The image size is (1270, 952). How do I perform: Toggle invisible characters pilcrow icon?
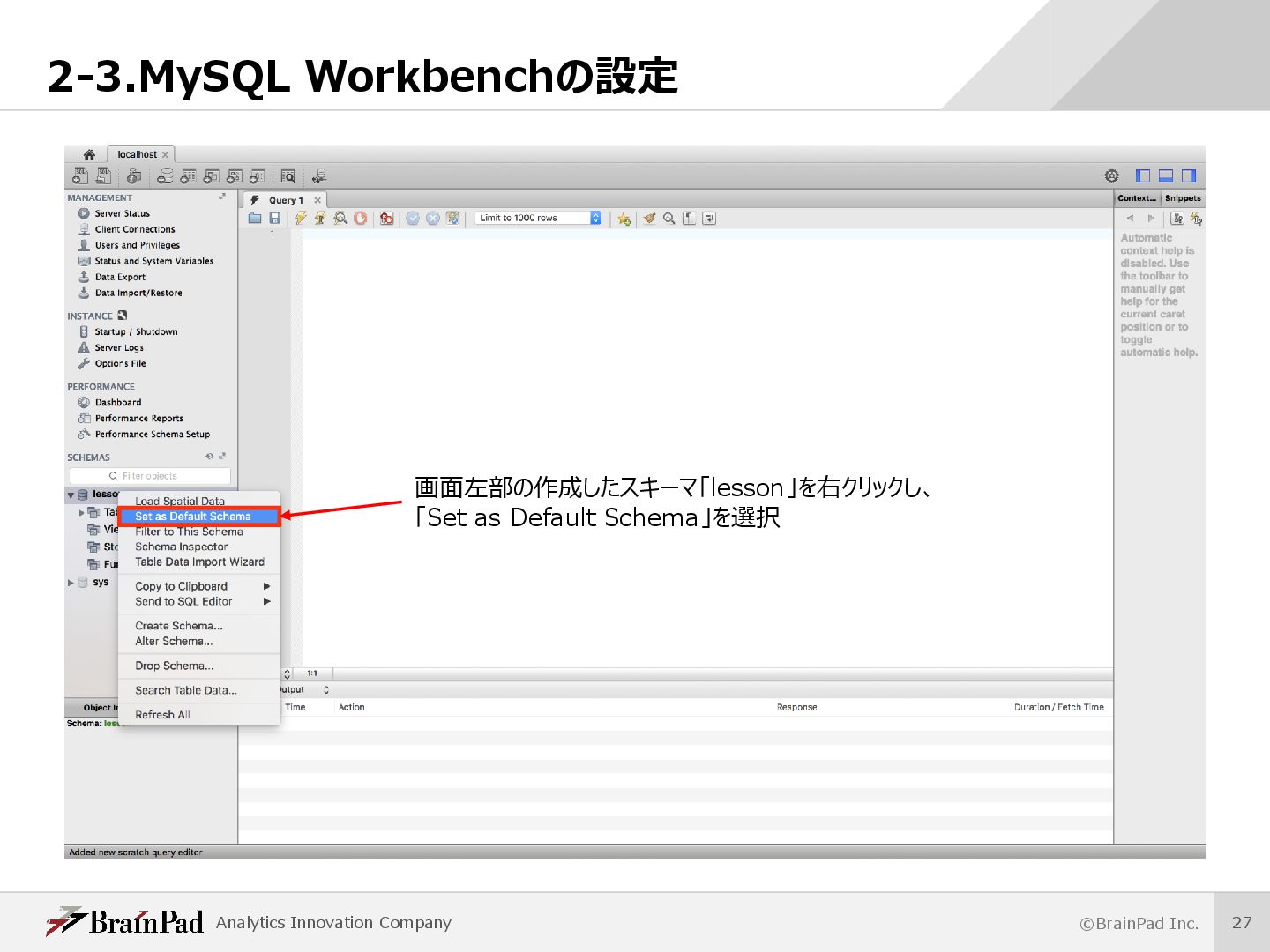690,218
